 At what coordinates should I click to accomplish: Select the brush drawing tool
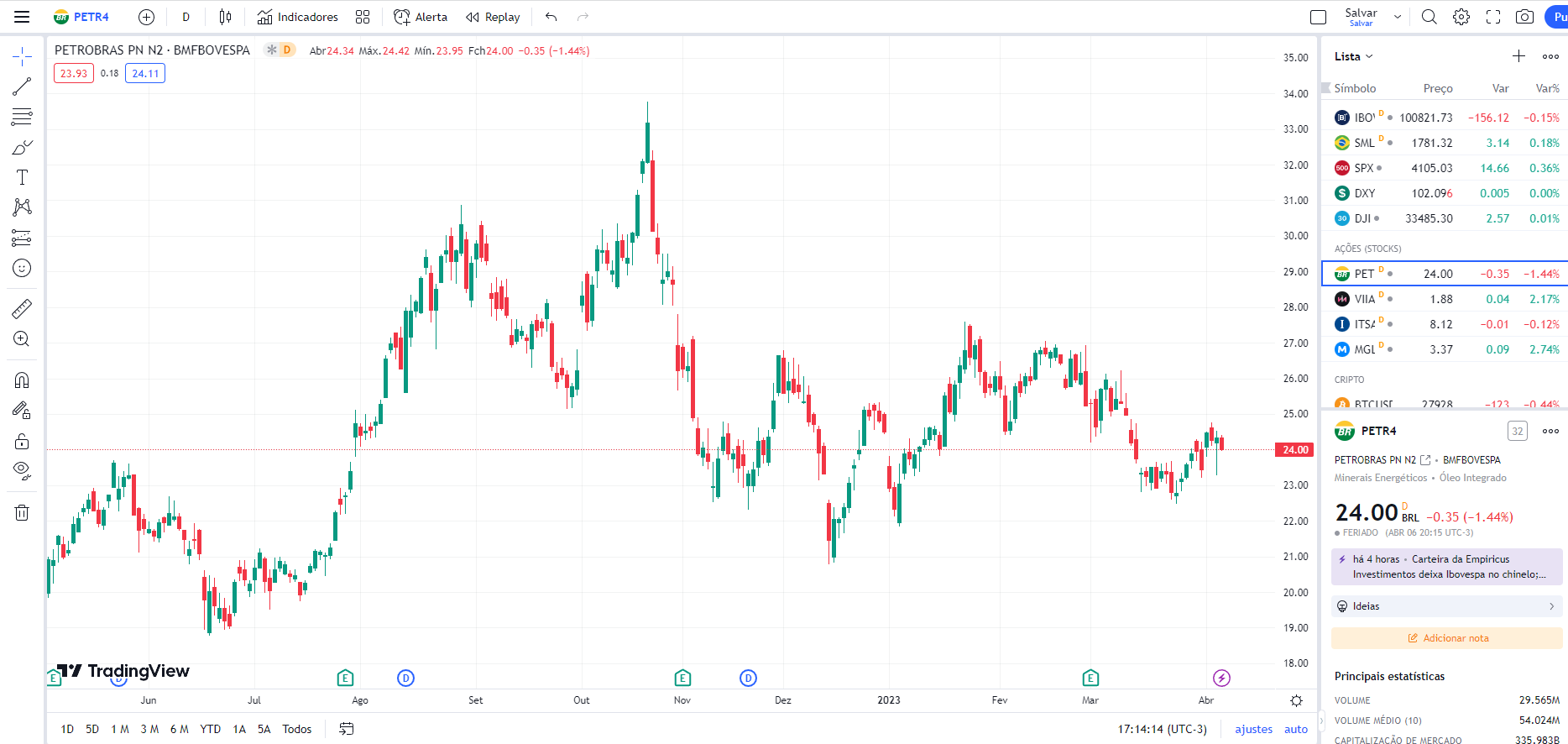click(x=22, y=148)
